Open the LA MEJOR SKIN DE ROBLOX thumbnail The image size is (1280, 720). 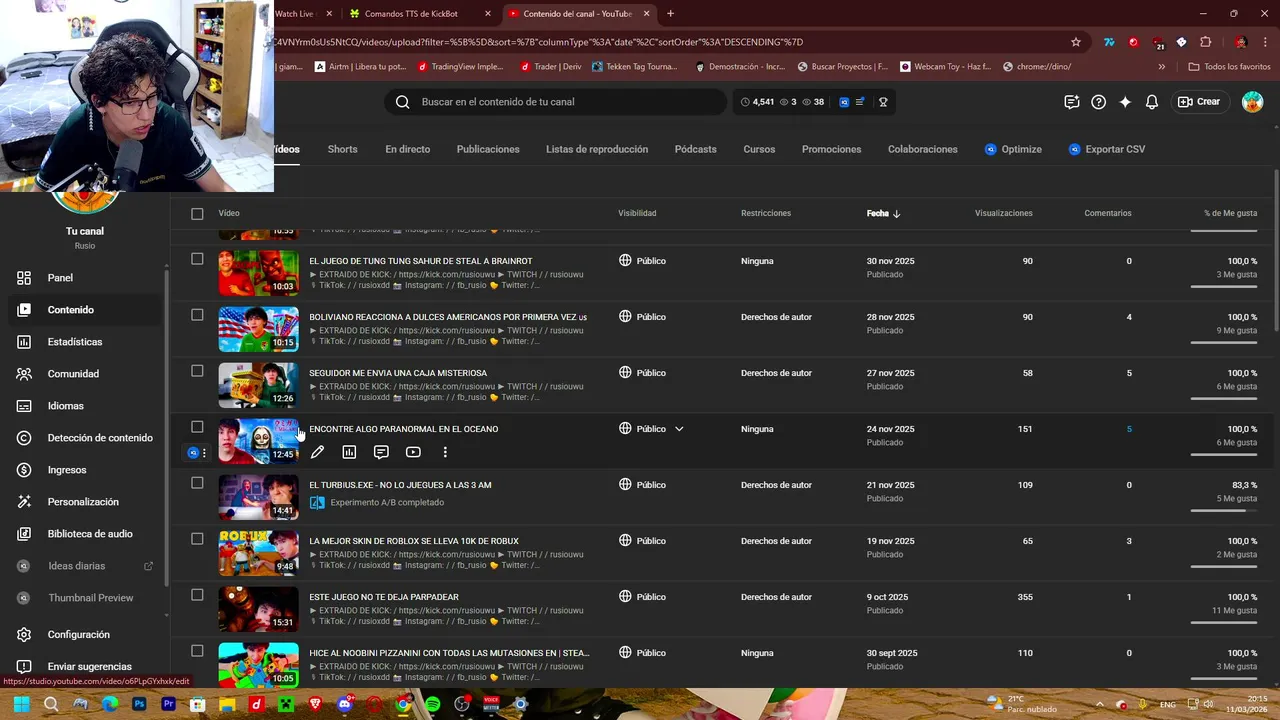258,553
